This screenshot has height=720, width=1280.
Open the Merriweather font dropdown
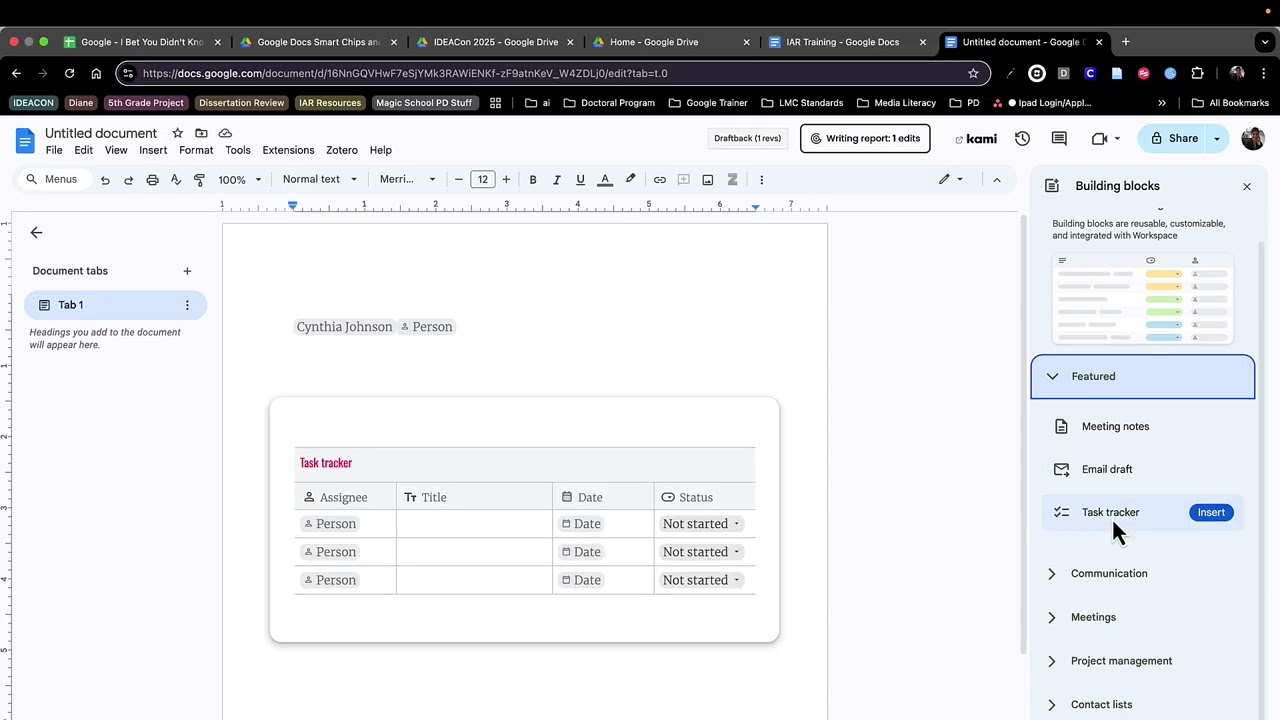pos(408,180)
